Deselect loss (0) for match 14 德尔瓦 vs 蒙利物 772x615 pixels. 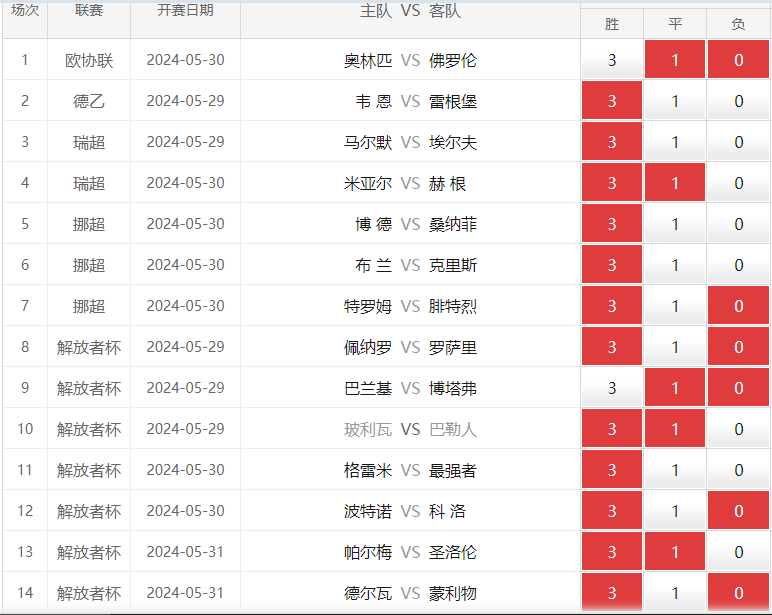739,592
